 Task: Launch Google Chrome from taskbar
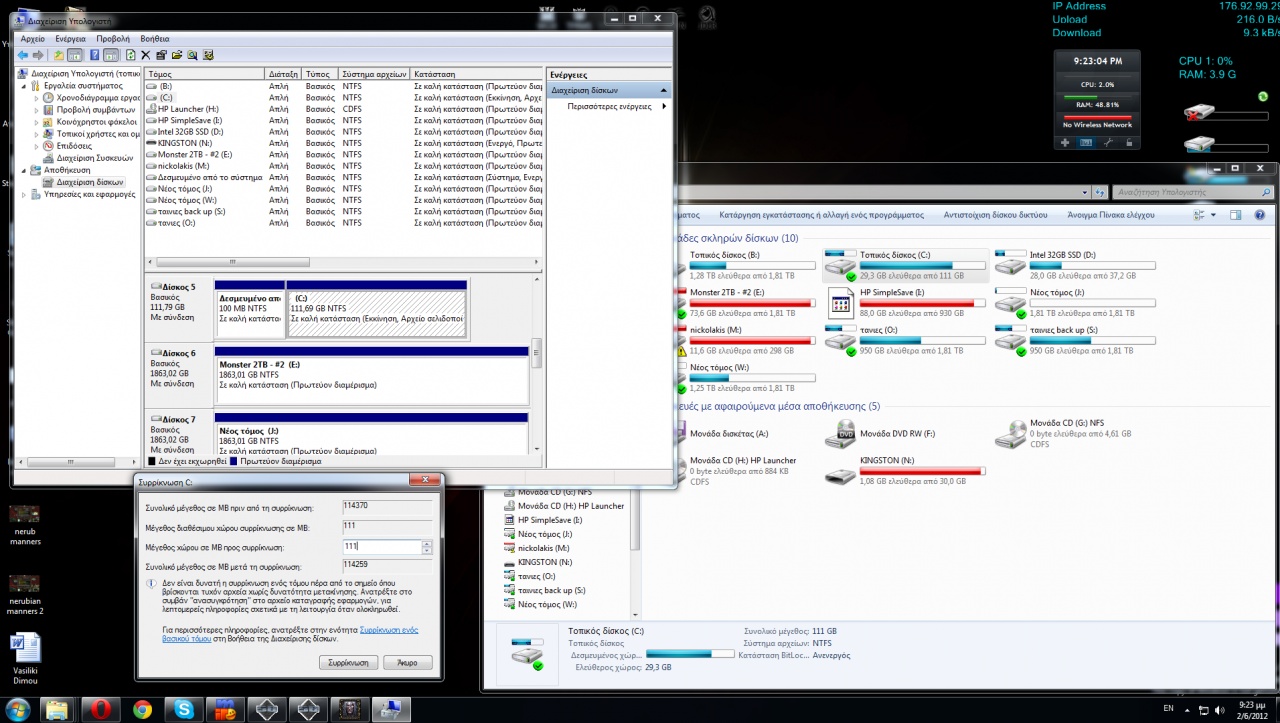coord(142,709)
